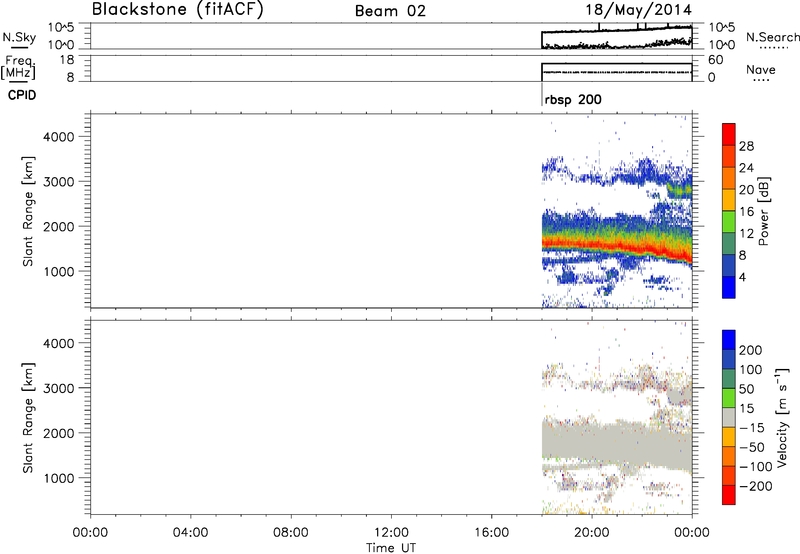Click the '-200' tick on Velocity color bar
Image resolution: width=800 pixels, height=554 pixels.
coord(756,486)
